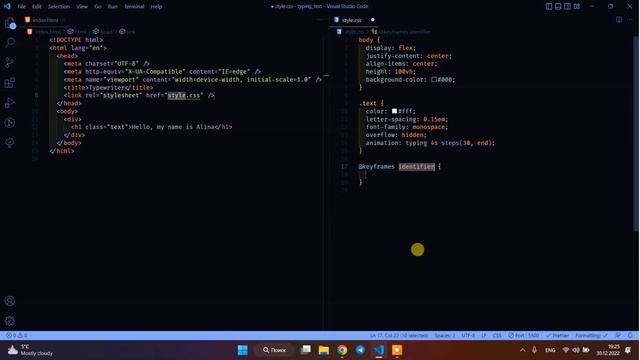
Task: Open the Go menu
Action: coord(98,7)
